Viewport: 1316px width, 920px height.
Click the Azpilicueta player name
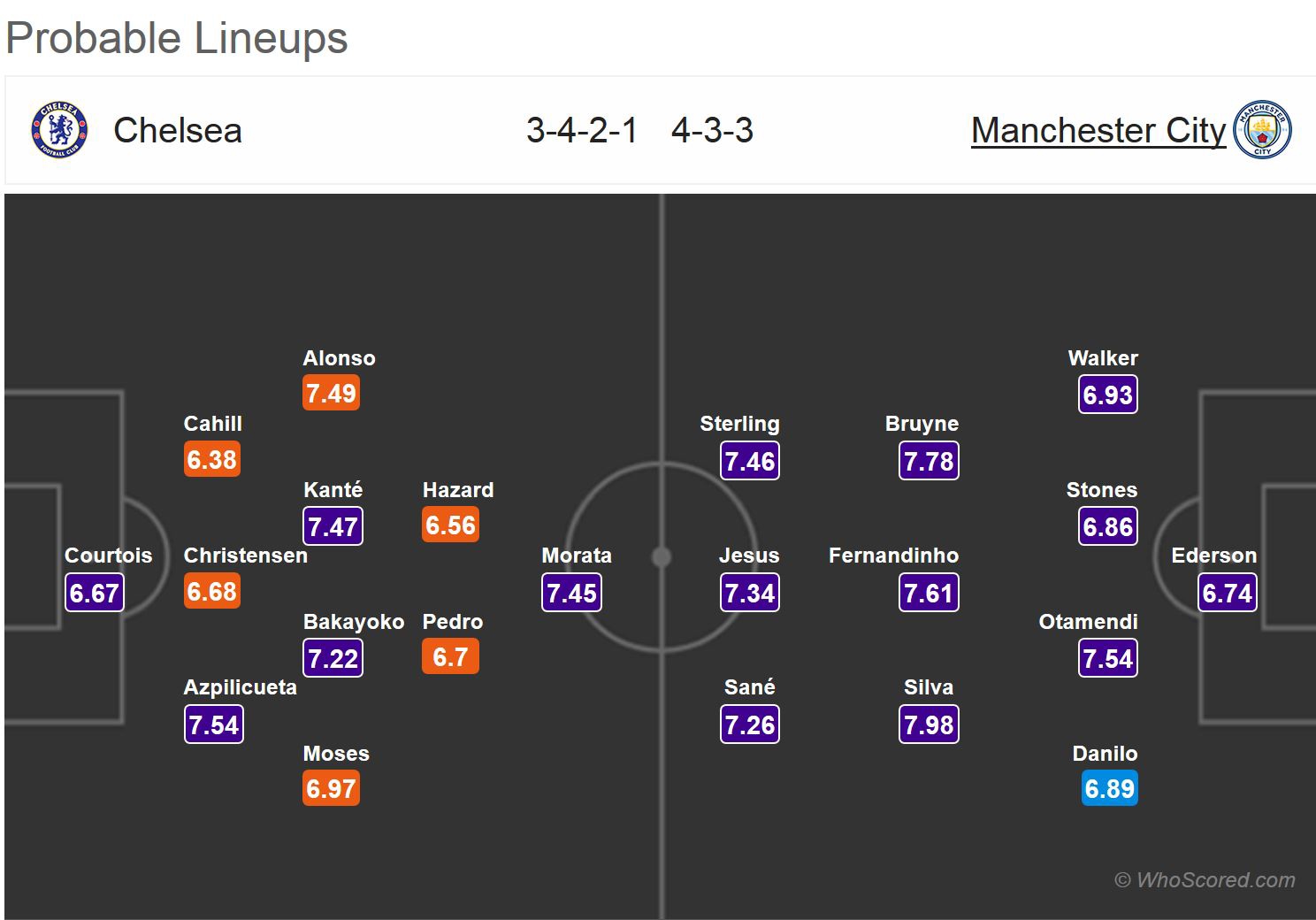(240, 687)
